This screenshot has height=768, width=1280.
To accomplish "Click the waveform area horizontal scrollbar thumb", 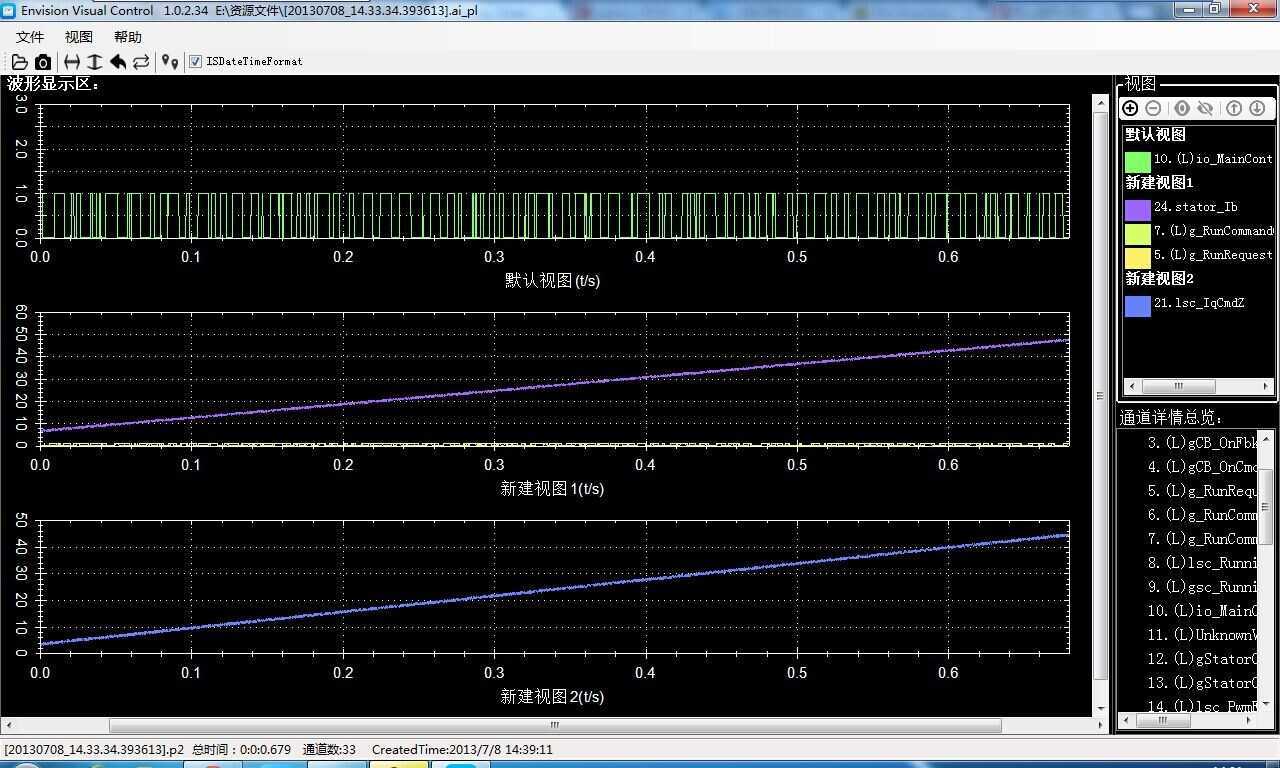I will click(555, 725).
